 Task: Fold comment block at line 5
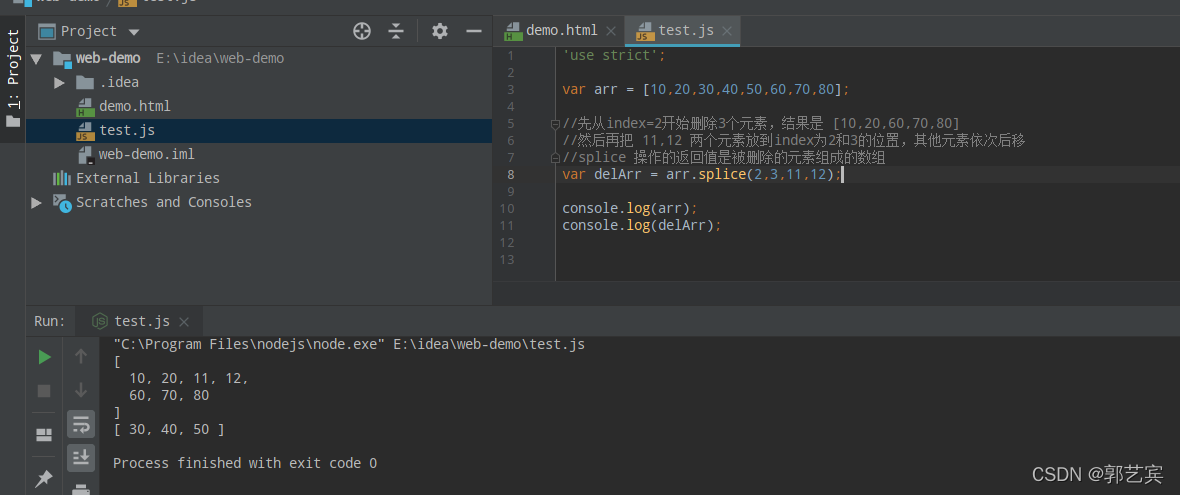pyautogui.click(x=555, y=123)
